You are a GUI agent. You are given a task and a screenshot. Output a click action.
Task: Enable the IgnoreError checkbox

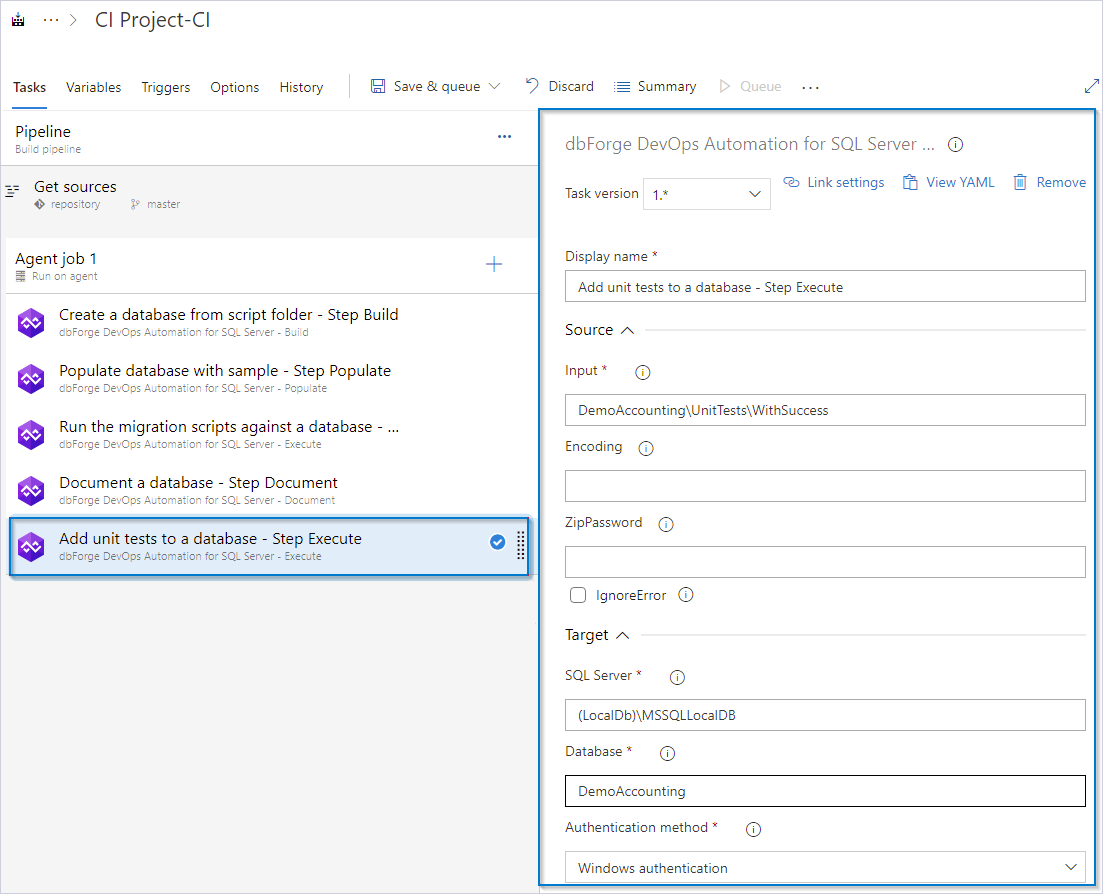pos(578,595)
